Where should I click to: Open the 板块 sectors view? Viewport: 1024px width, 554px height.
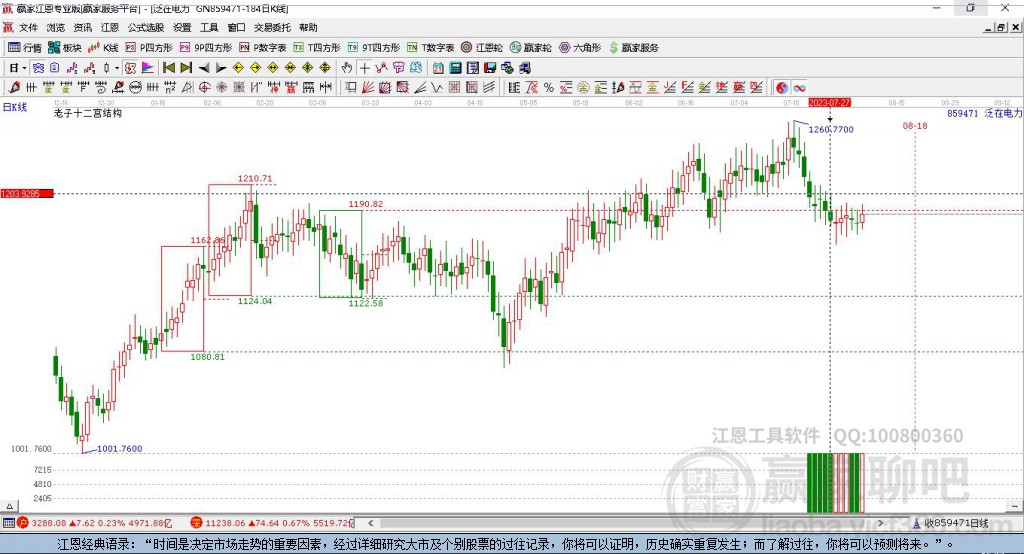pos(65,48)
